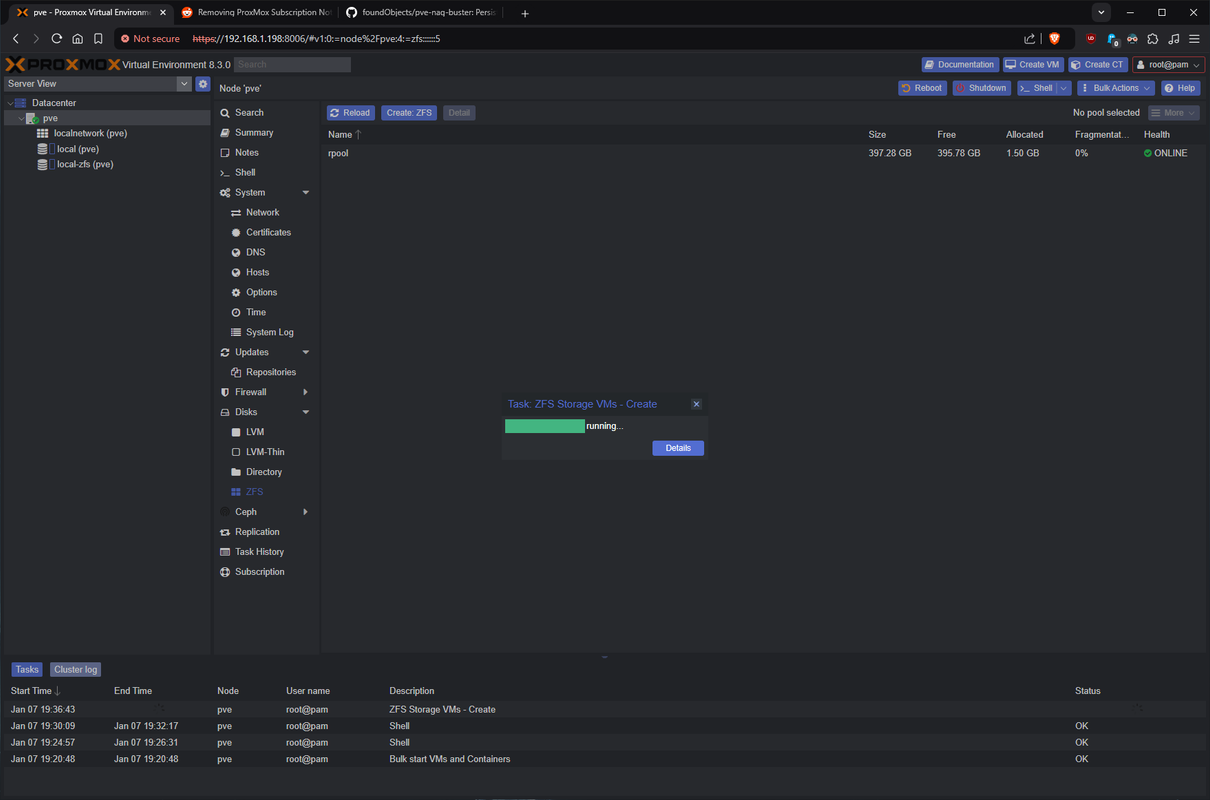
Task: Reload the browser page
Action: 57,38
